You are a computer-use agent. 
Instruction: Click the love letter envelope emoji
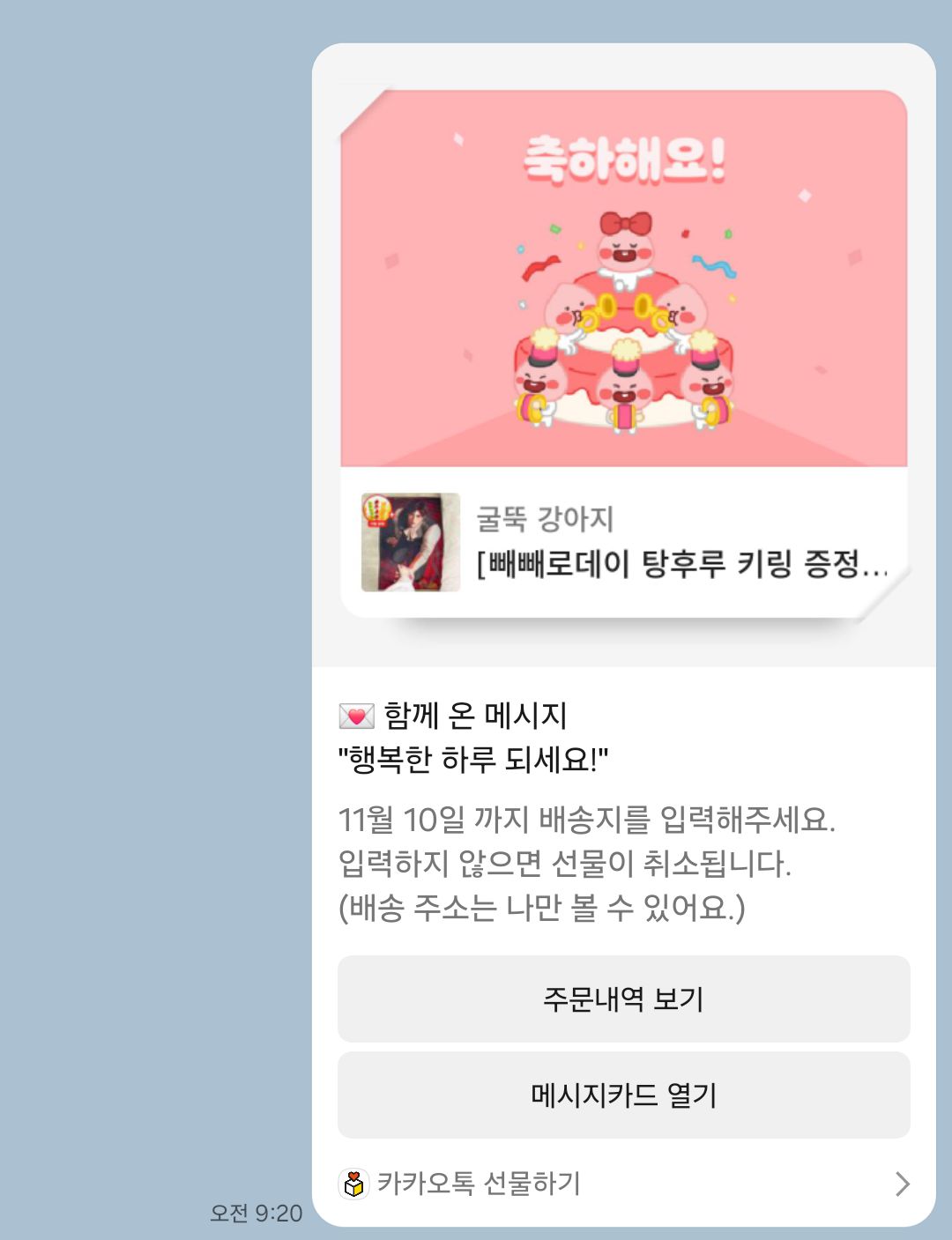pyautogui.click(x=357, y=716)
